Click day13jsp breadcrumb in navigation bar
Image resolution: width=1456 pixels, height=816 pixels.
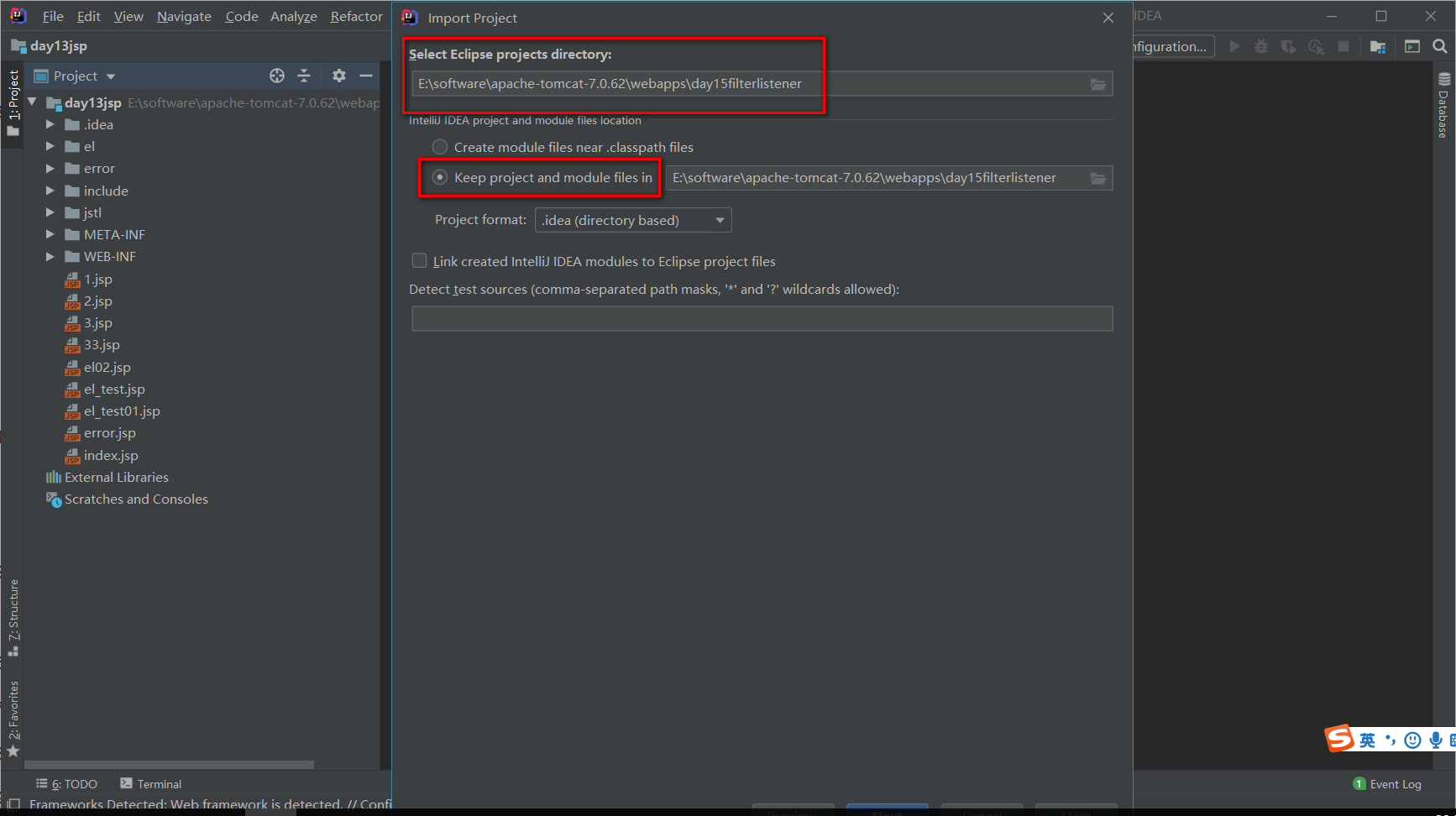coord(50,45)
